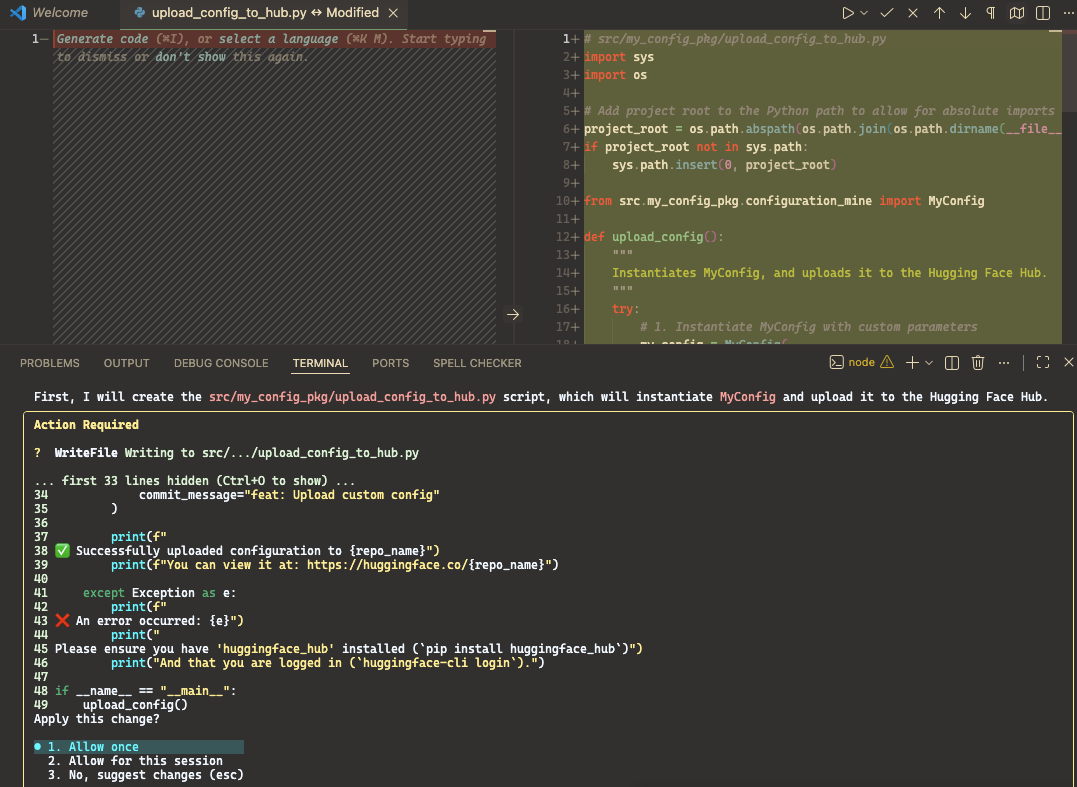
Task: Click line 8 'sys.path.insert(0, project_root)'
Action: pyautogui.click(x=724, y=165)
